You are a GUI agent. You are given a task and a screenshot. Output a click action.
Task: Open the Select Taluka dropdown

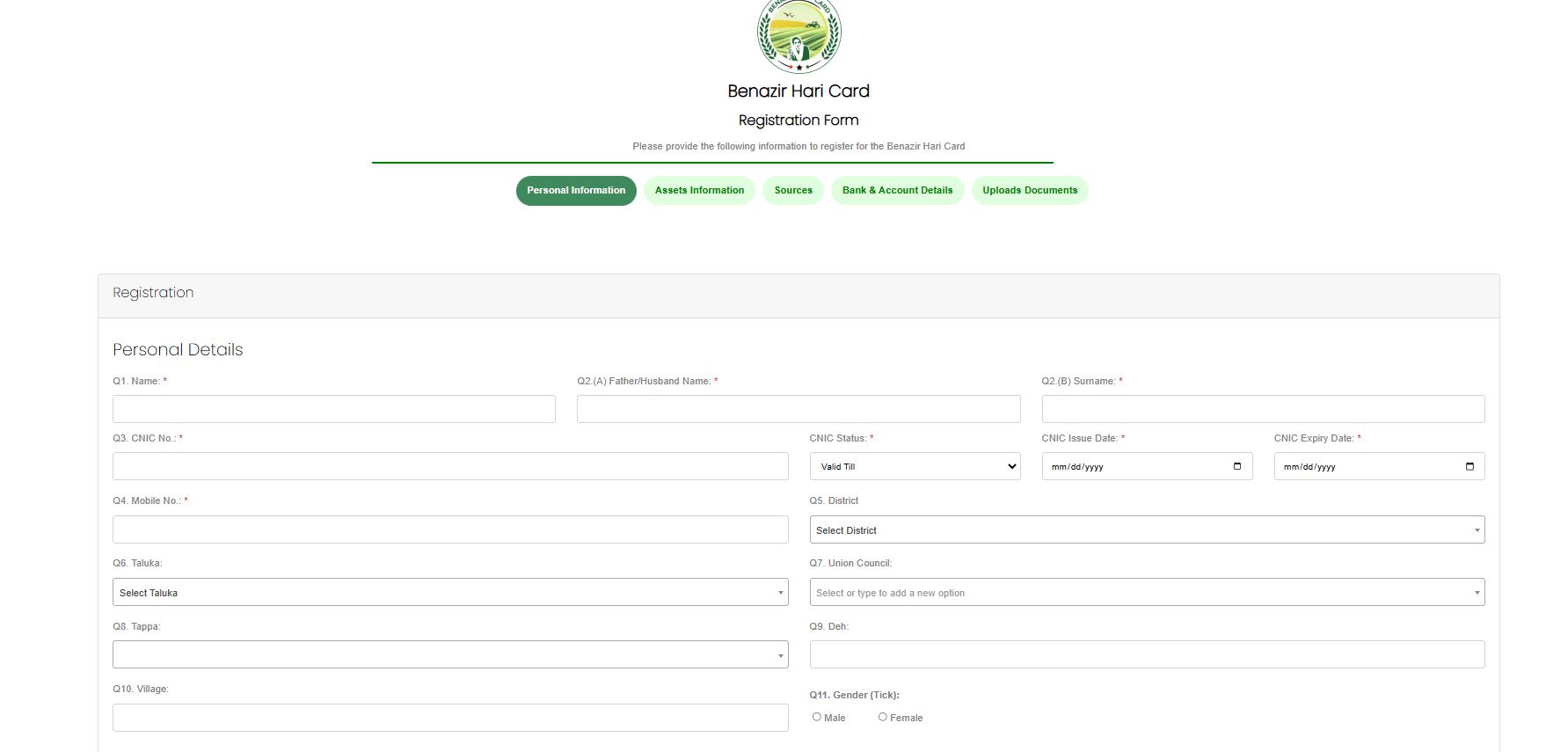[x=449, y=592]
